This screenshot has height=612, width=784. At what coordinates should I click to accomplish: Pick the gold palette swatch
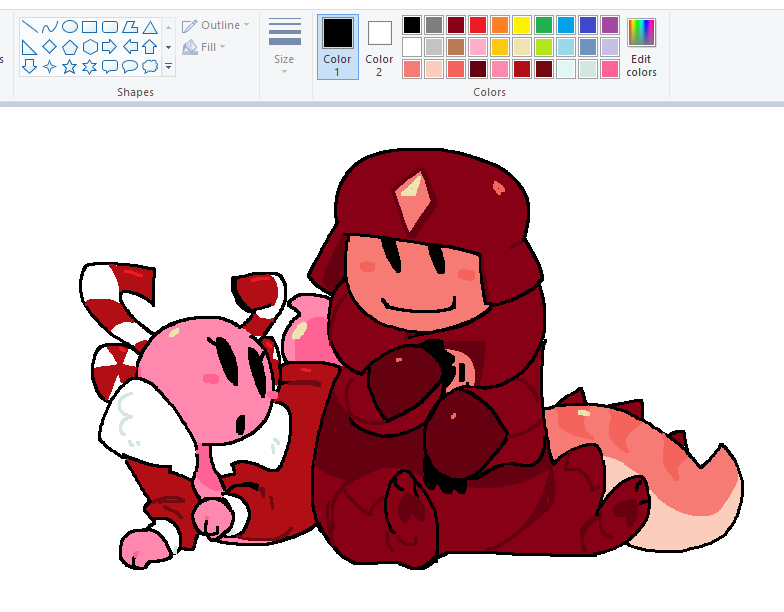500,47
